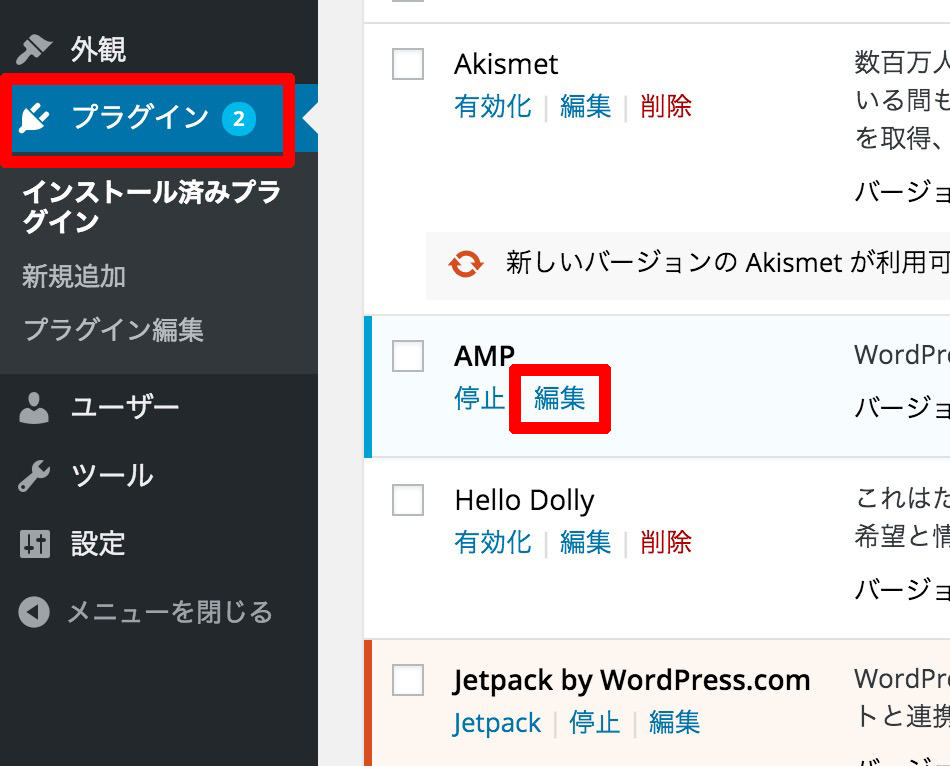Open インストール済みプラグイン submenu item
Image resolution: width=950 pixels, height=766 pixels.
click(x=151, y=207)
